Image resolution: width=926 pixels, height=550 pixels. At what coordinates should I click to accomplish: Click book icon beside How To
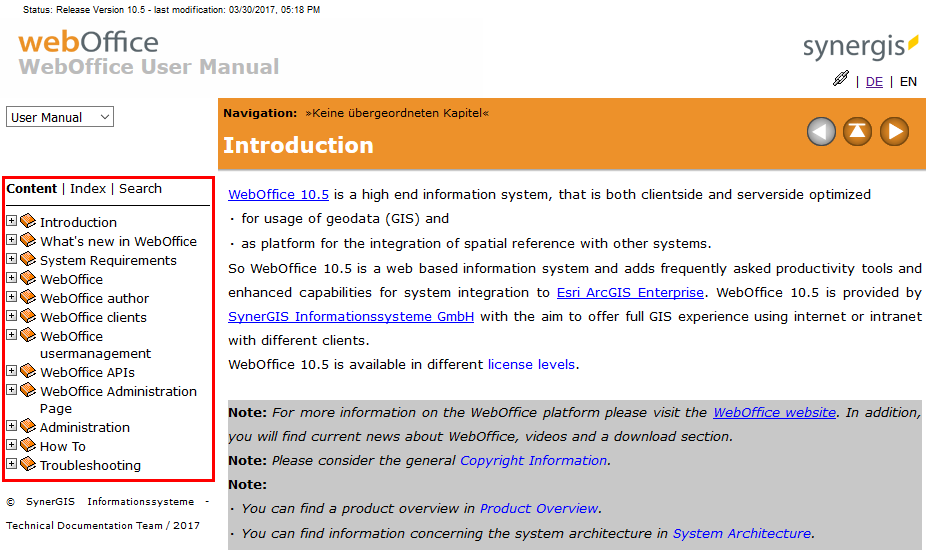coord(28,445)
